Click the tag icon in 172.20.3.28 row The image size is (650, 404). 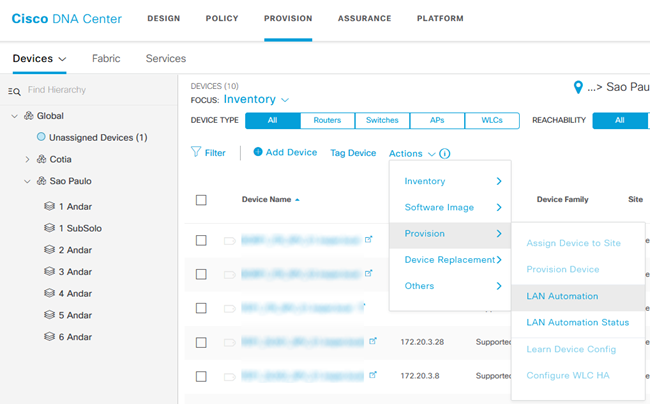pos(230,343)
